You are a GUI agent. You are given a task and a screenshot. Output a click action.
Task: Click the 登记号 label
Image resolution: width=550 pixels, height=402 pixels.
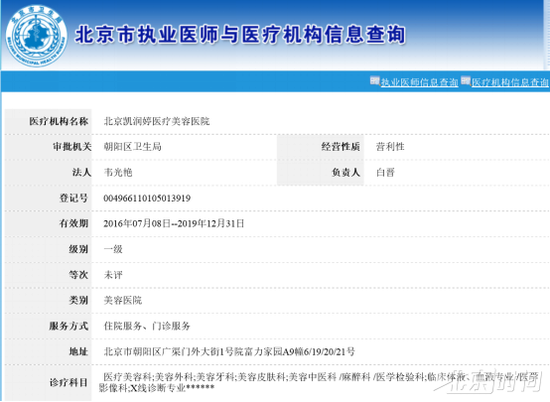click(x=73, y=198)
